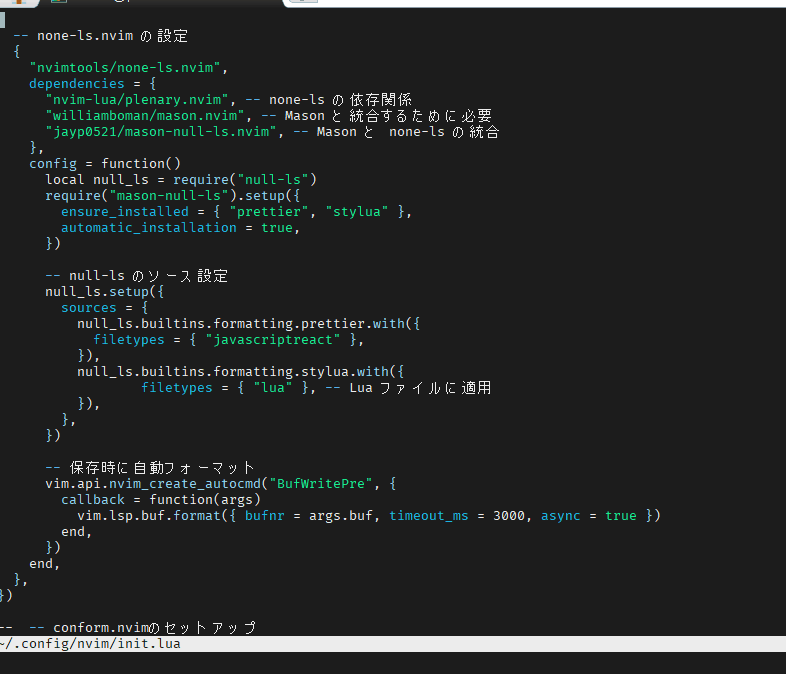Viewport: 786px width, 674px height.
Task: Click "vim.api.nvim_create_autocmd" call
Action: tap(153, 484)
